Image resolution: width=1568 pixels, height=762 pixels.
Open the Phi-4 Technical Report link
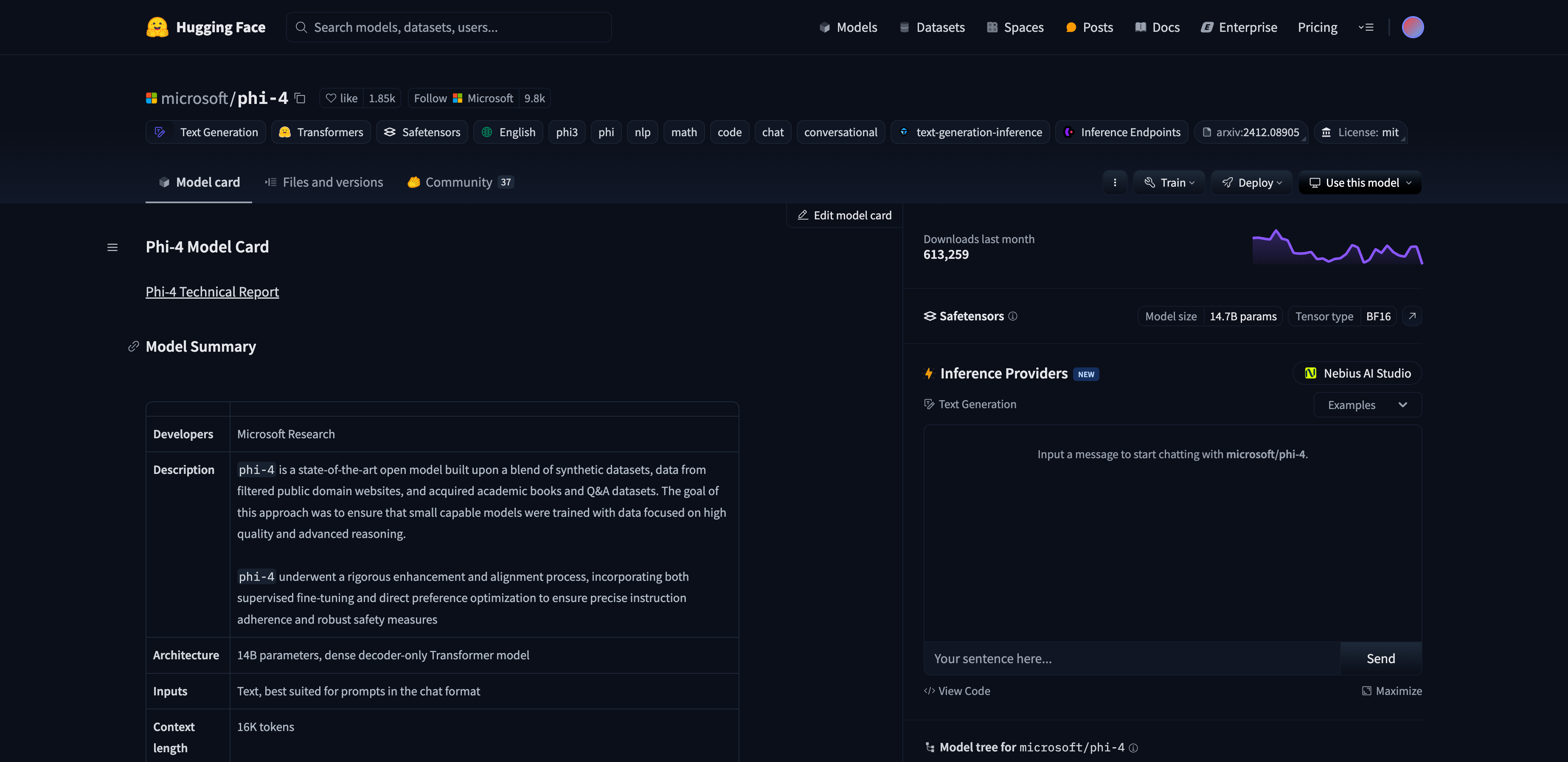tap(212, 291)
